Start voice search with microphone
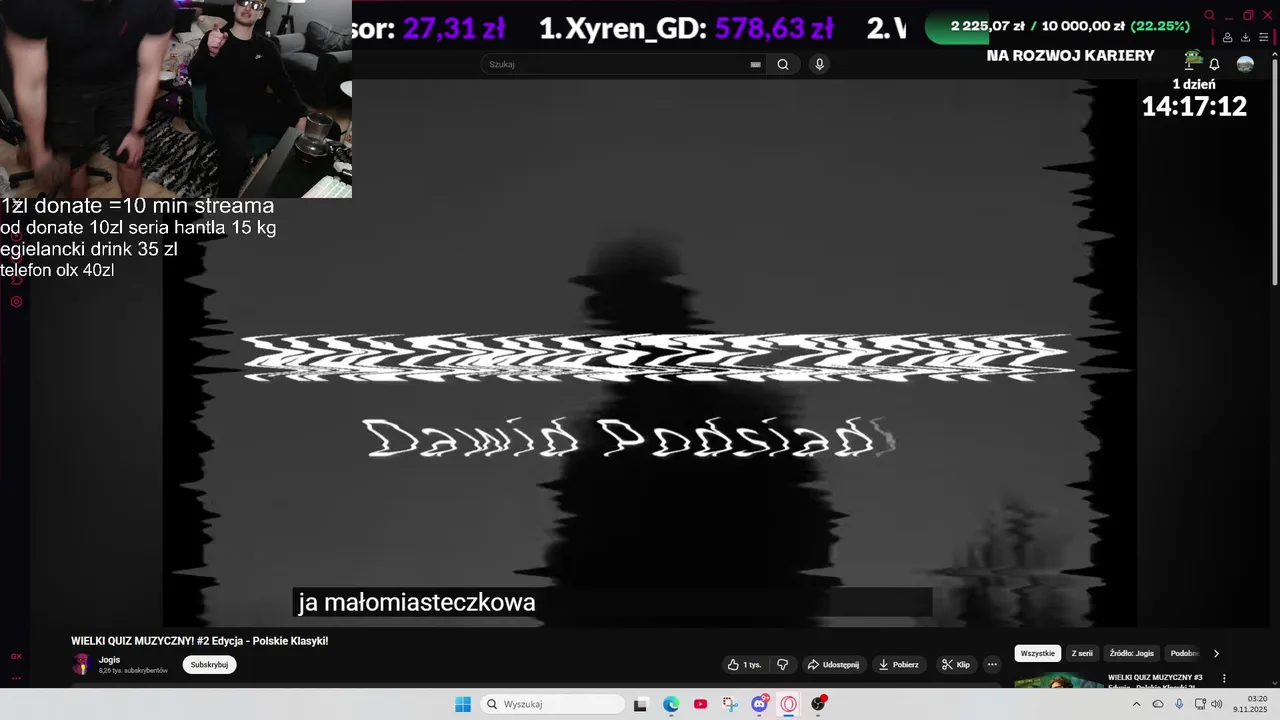 819,64
